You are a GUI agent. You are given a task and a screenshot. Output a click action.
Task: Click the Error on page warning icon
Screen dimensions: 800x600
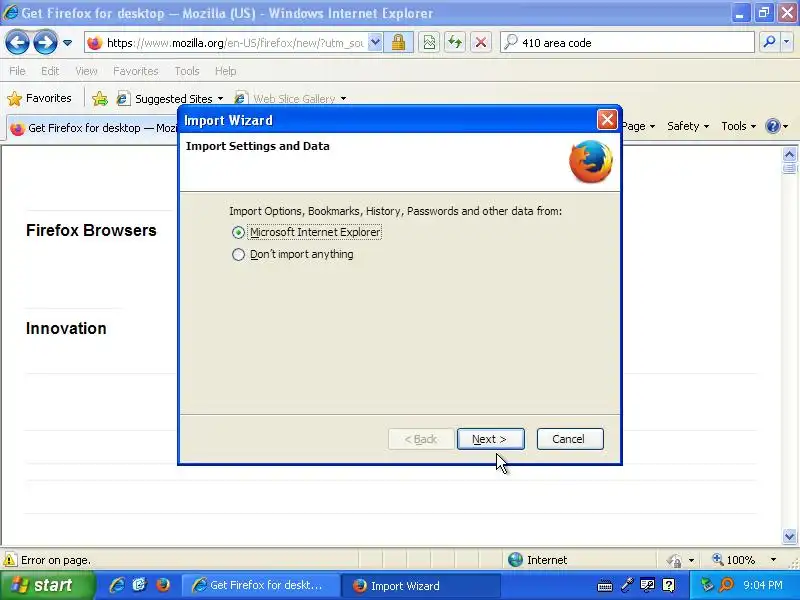tap(10, 560)
